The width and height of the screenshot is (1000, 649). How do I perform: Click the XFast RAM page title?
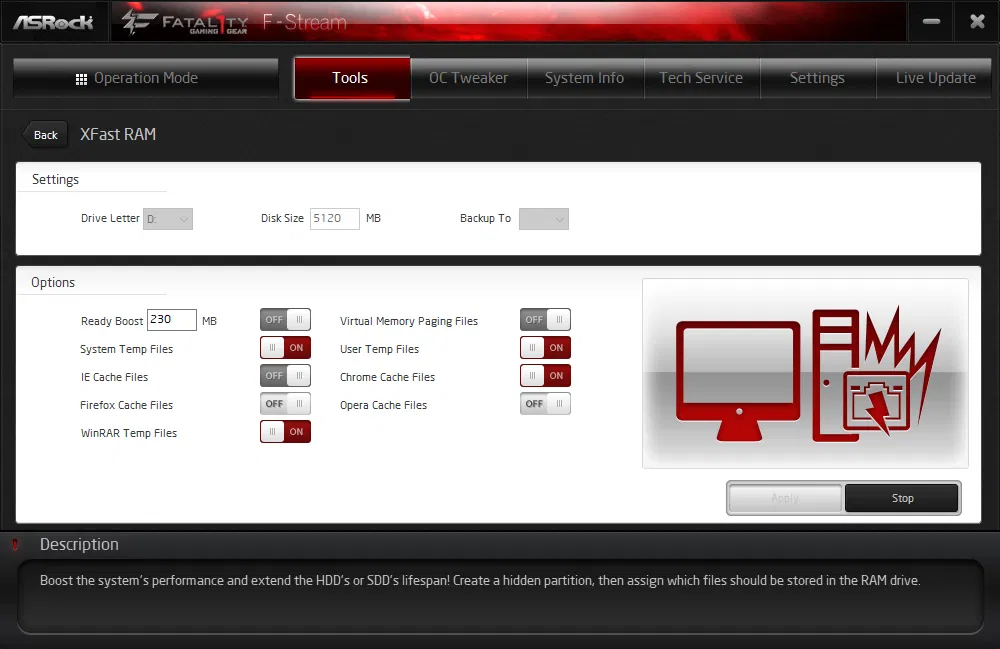pyautogui.click(x=118, y=135)
